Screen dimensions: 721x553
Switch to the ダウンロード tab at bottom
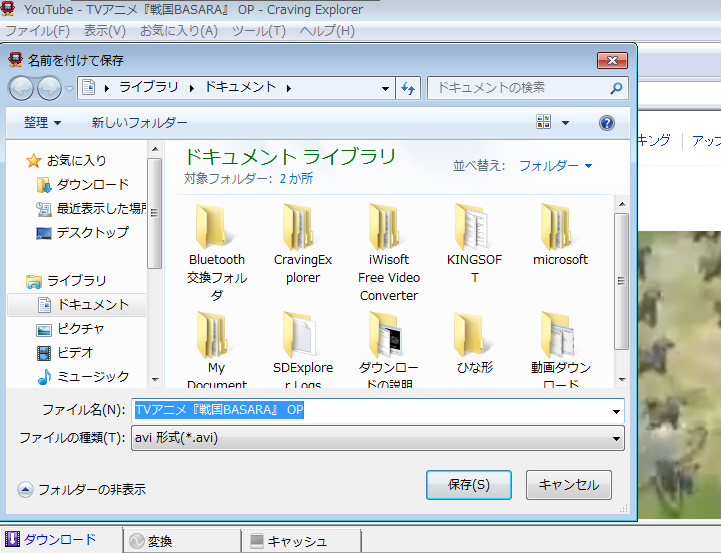(61, 540)
